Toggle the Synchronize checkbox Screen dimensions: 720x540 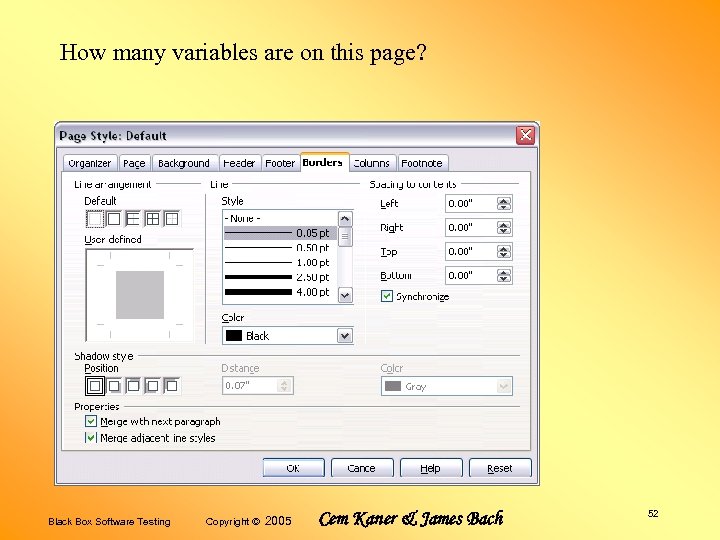click(x=387, y=296)
